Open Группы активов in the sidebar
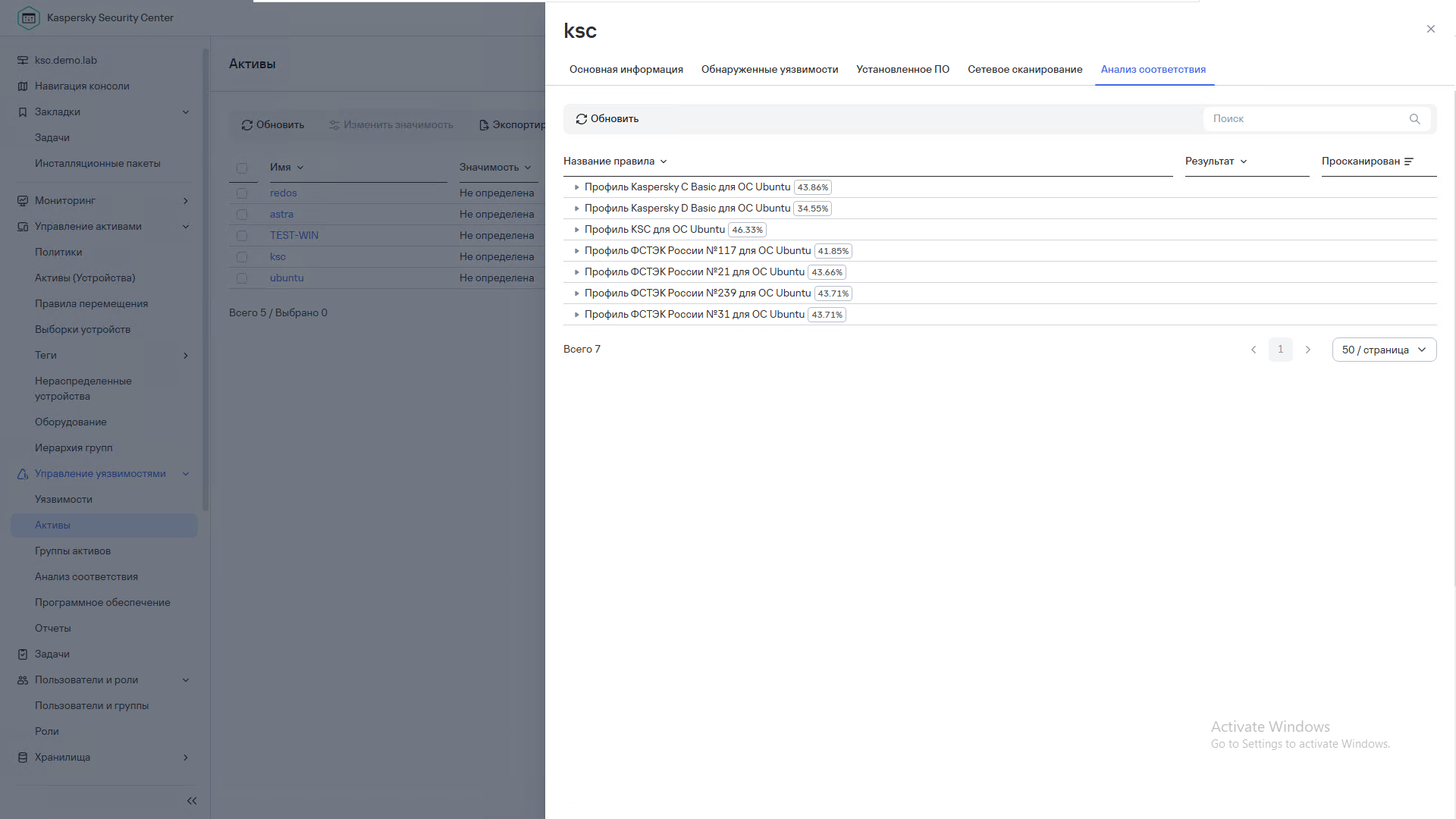The width and height of the screenshot is (1456, 819). [73, 551]
